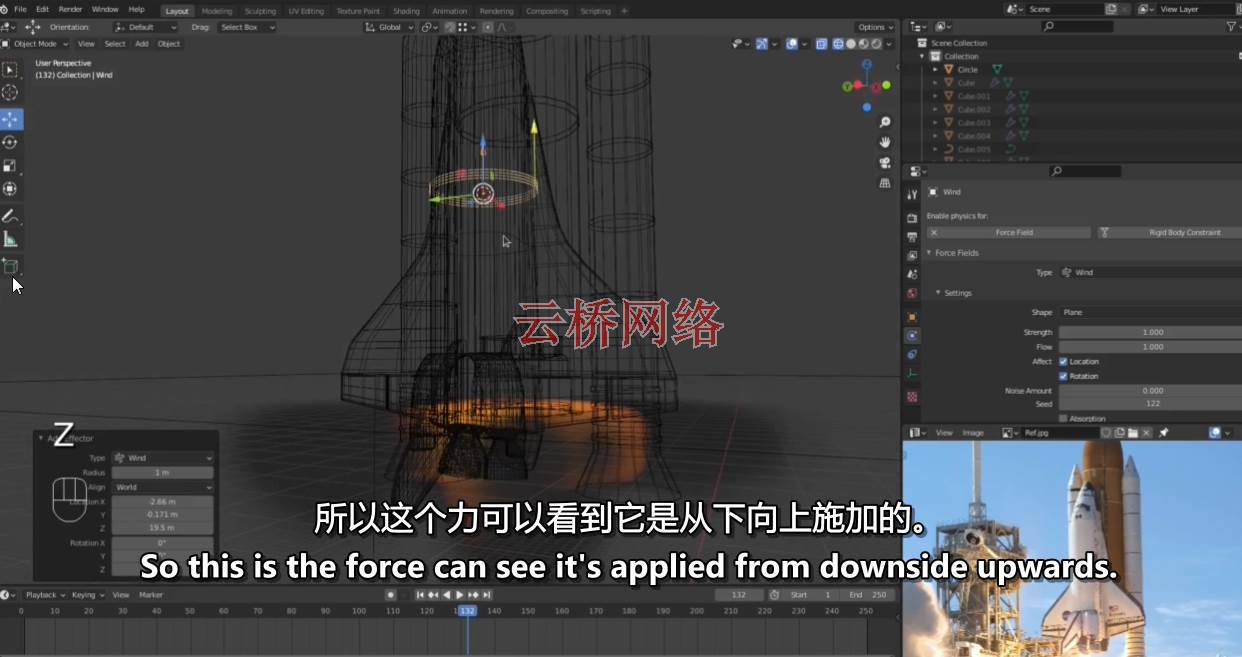Open the Orientation Default dropdown
This screenshot has height=657, width=1242.
click(145, 27)
